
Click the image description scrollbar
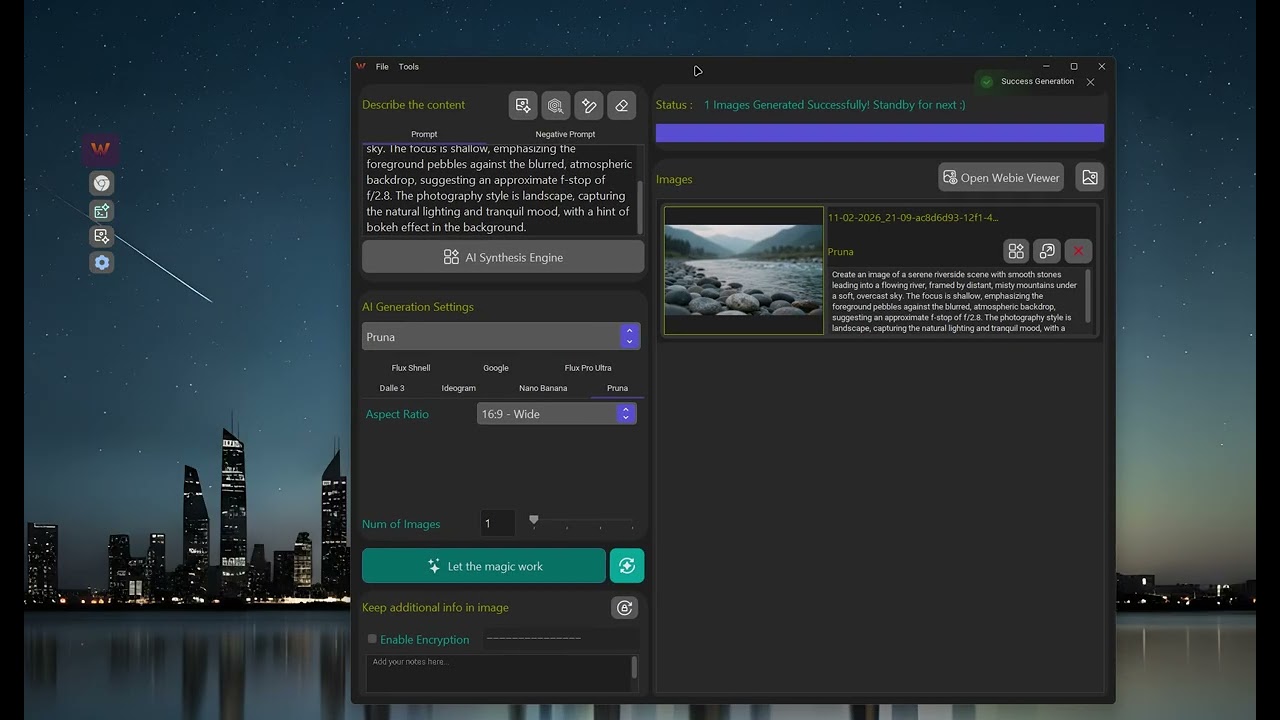tap(1088, 295)
